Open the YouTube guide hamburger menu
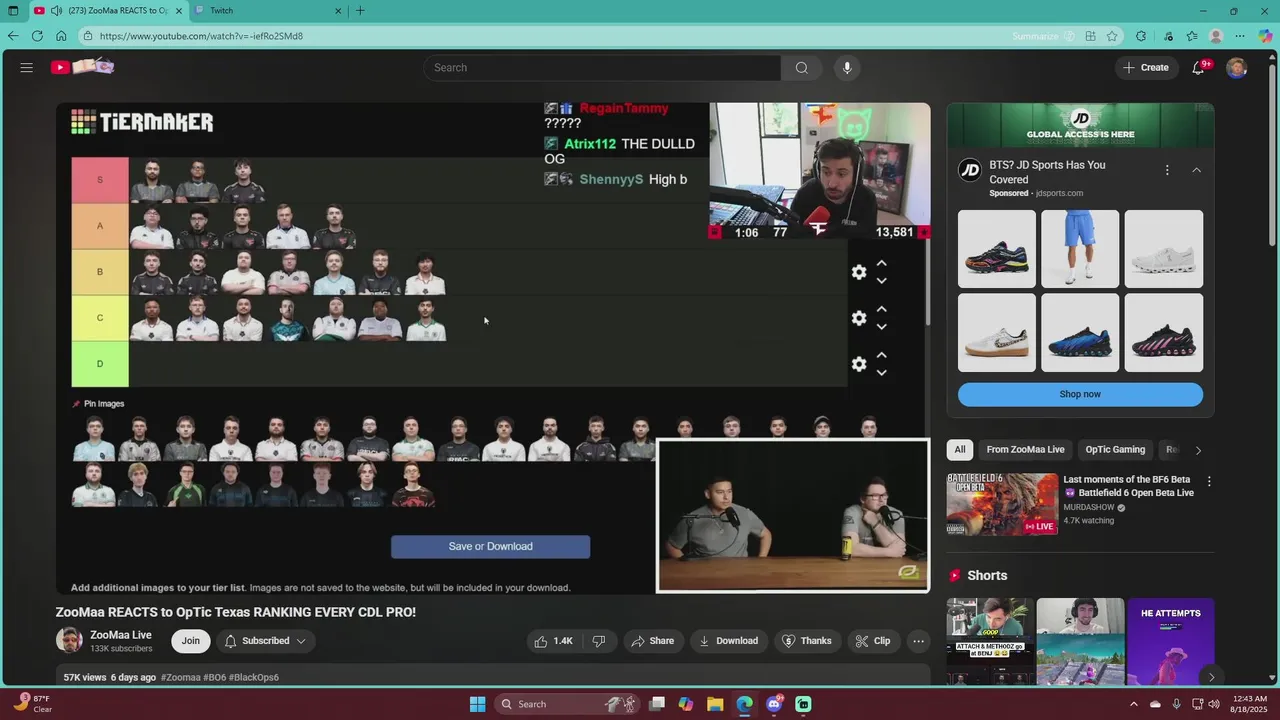This screenshot has width=1280, height=720. click(x=27, y=67)
